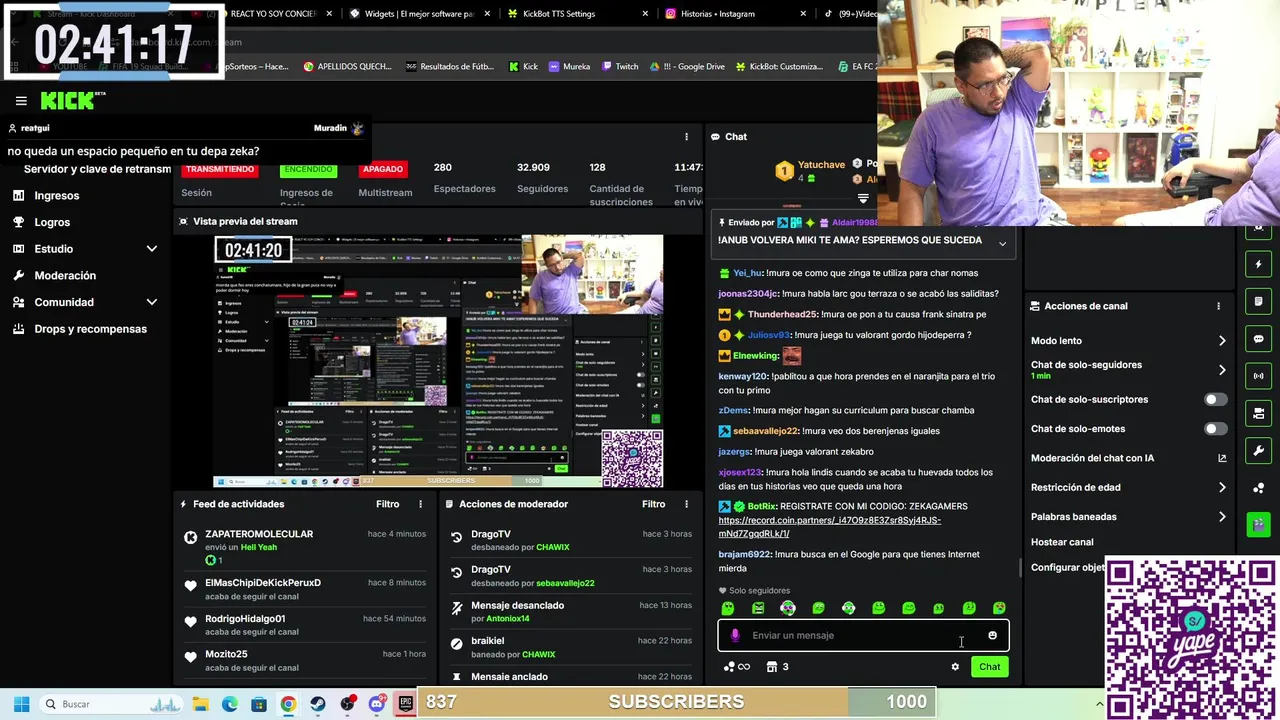Open Ingresos in sidebar

coord(56,196)
